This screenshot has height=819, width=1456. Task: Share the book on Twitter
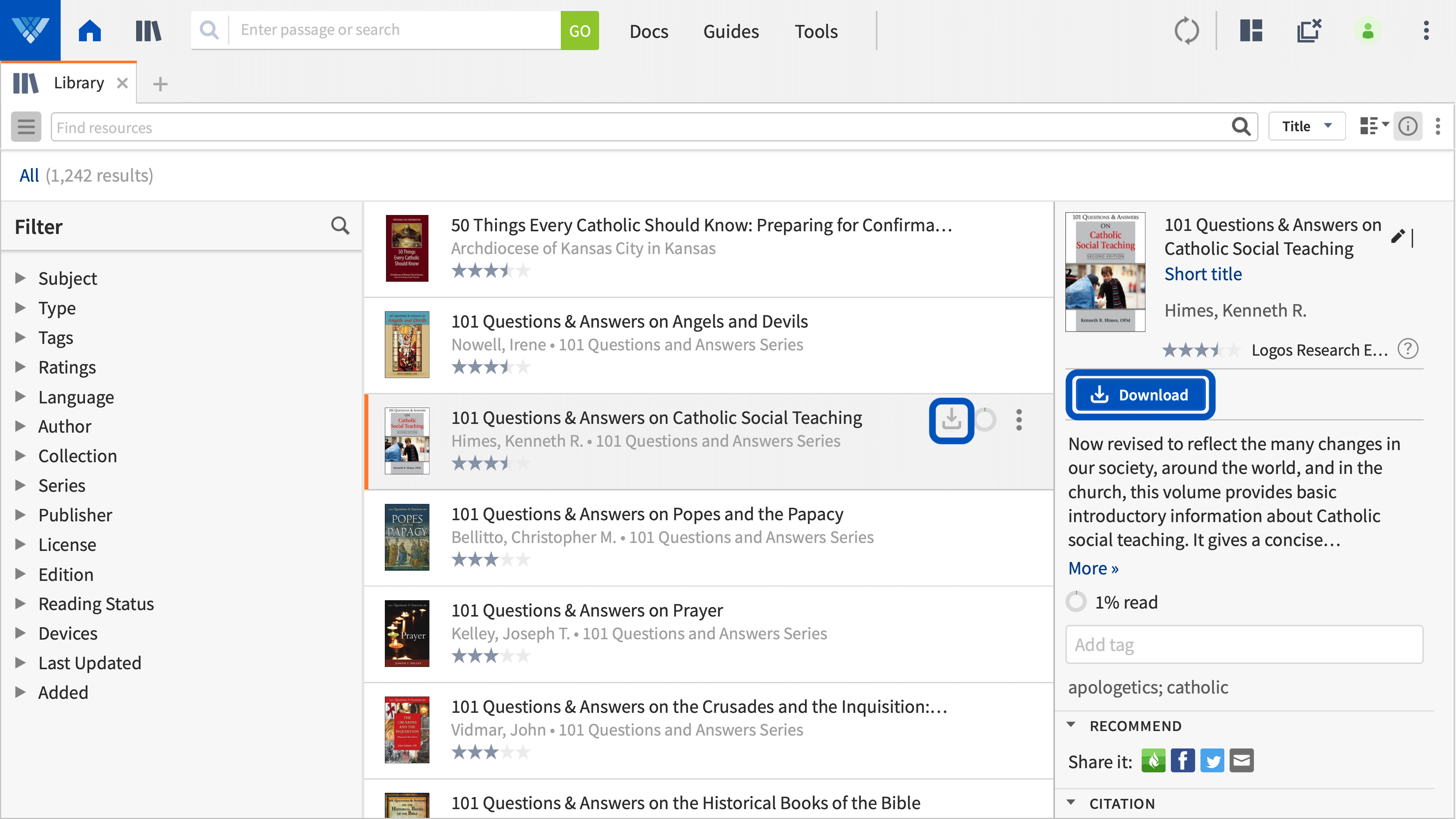pos(1212,761)
